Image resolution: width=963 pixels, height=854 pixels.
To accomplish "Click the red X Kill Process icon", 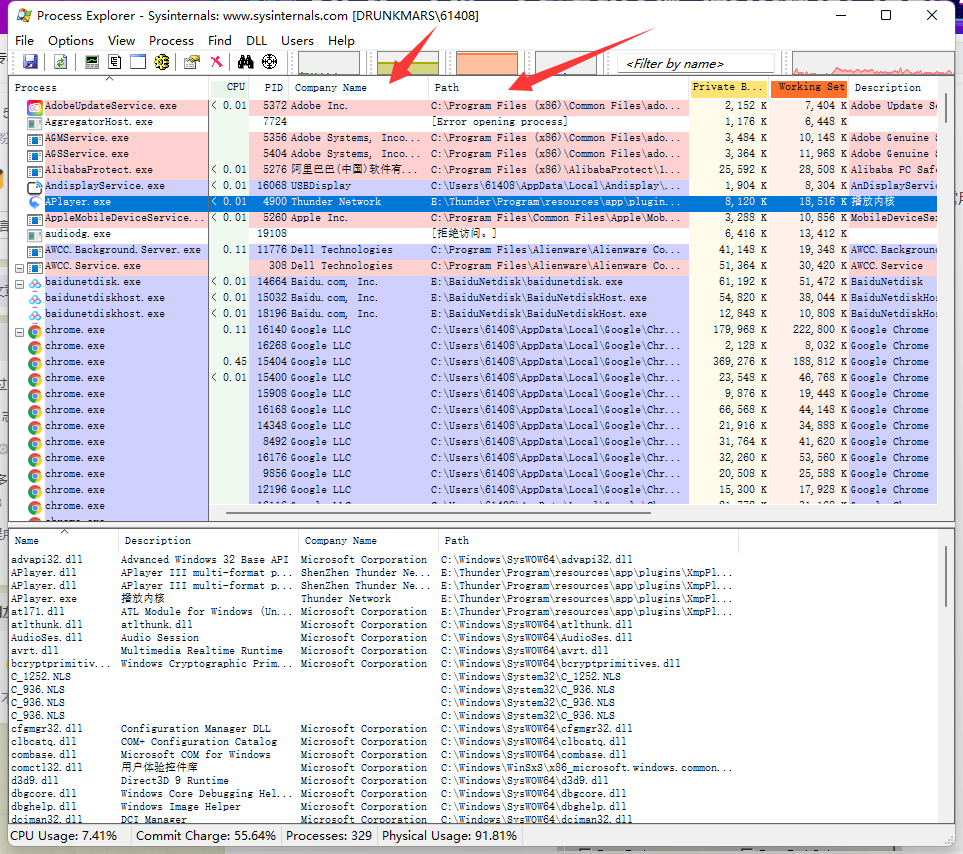I will [216, 62].
